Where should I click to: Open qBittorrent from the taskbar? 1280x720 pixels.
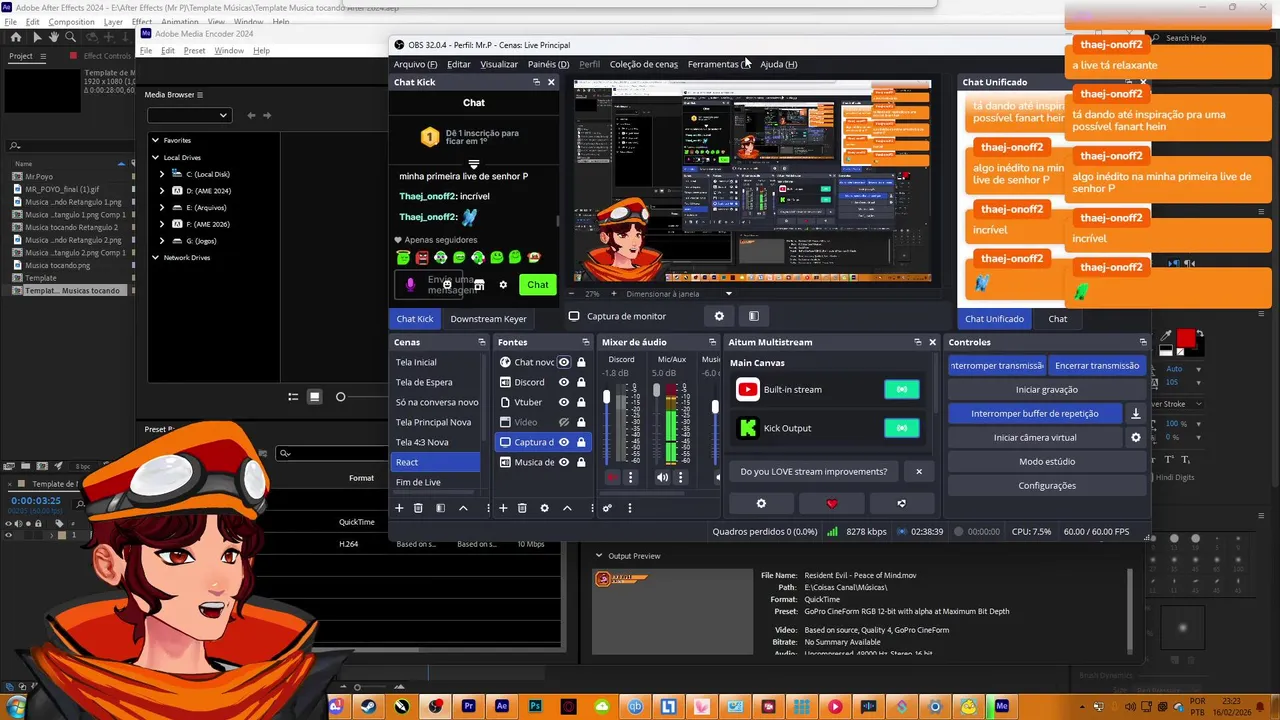tap(635, 706)
